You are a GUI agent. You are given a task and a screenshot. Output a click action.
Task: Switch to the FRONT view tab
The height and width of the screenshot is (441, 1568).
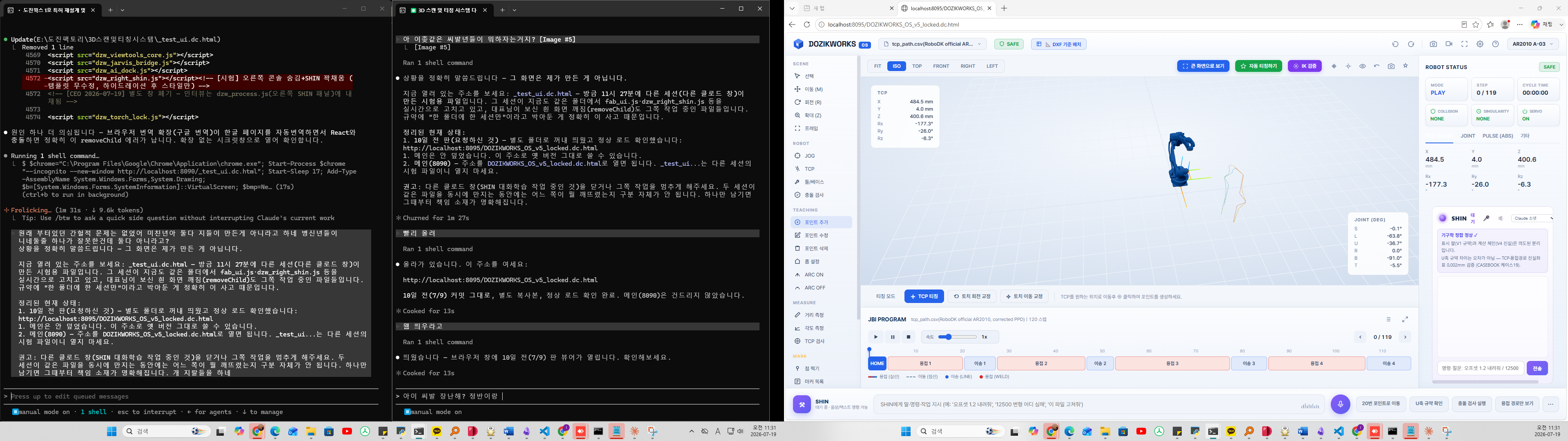pyautogui.click(x=941, y=67)
